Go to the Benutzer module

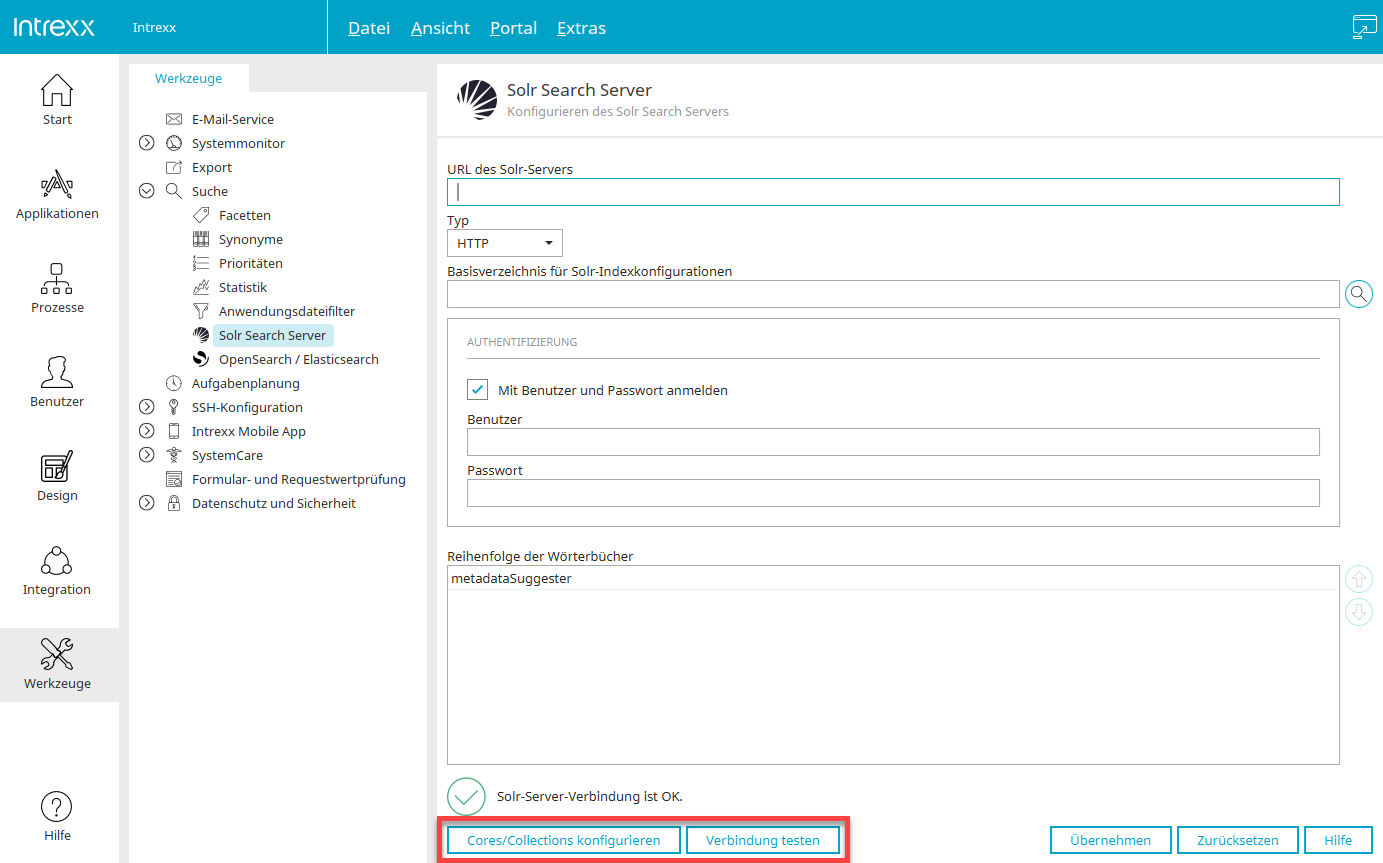click(57, 382)
